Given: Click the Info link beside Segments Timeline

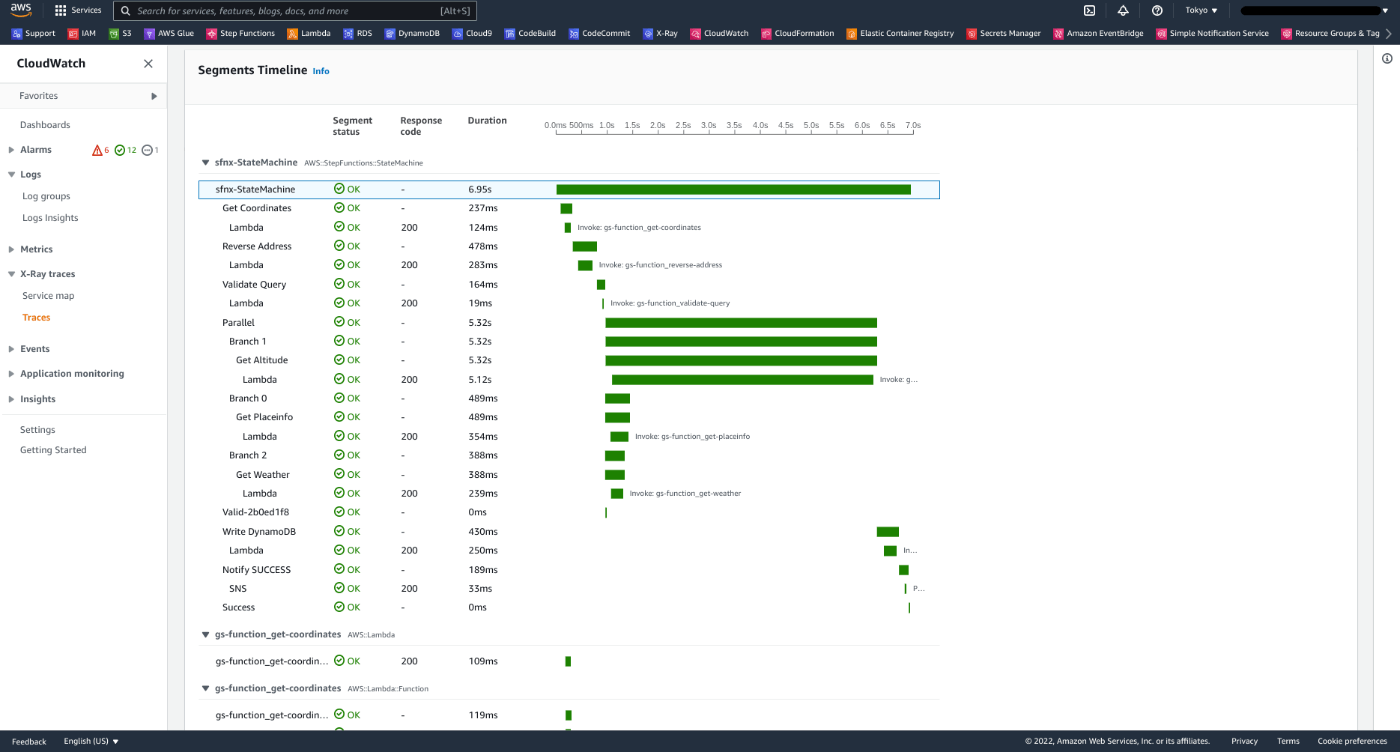Looking at the screenshot, I should 321,71.
